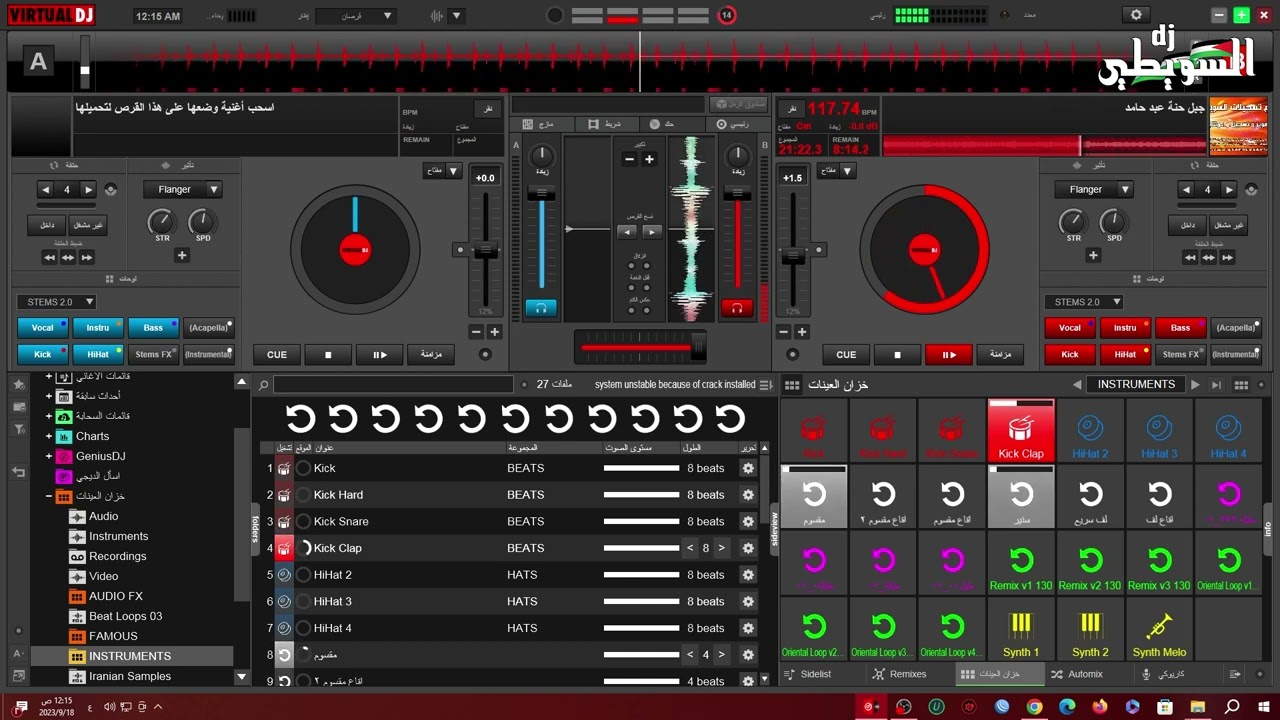
Task: Play the Synth 1 piano pad
Action: click(x=1021, y=629)
